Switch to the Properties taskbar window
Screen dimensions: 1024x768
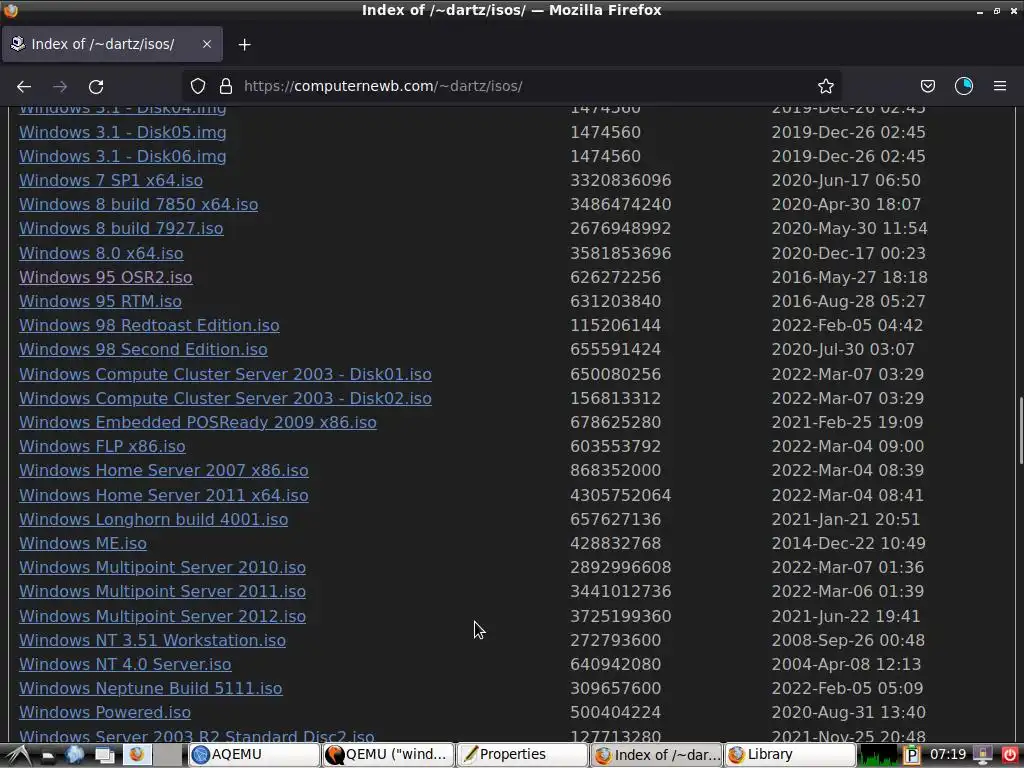pyautogui.click(x=522, y=755)
